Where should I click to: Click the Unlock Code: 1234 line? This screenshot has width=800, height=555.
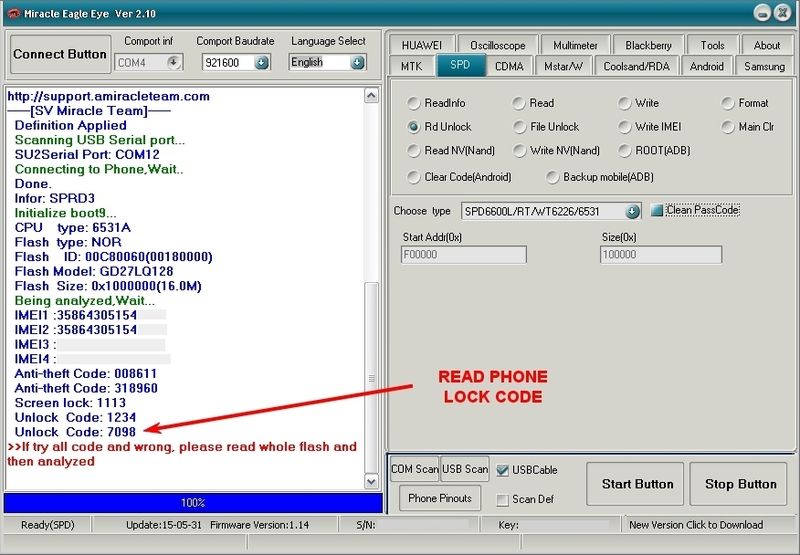click(x=76, y=417)
